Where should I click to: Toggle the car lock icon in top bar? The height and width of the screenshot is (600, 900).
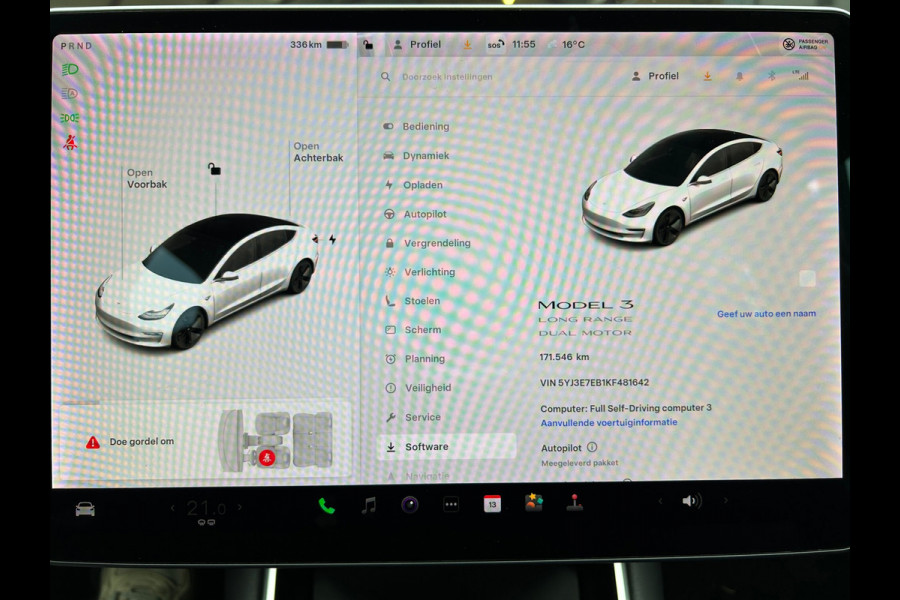pyautogui.click(x=368, y=45)
